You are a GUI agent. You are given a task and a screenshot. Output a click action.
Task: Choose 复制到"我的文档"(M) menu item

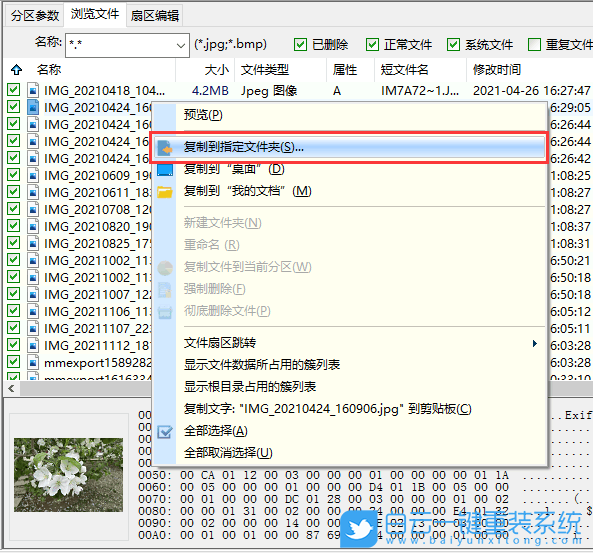click(x=247, y=191)
